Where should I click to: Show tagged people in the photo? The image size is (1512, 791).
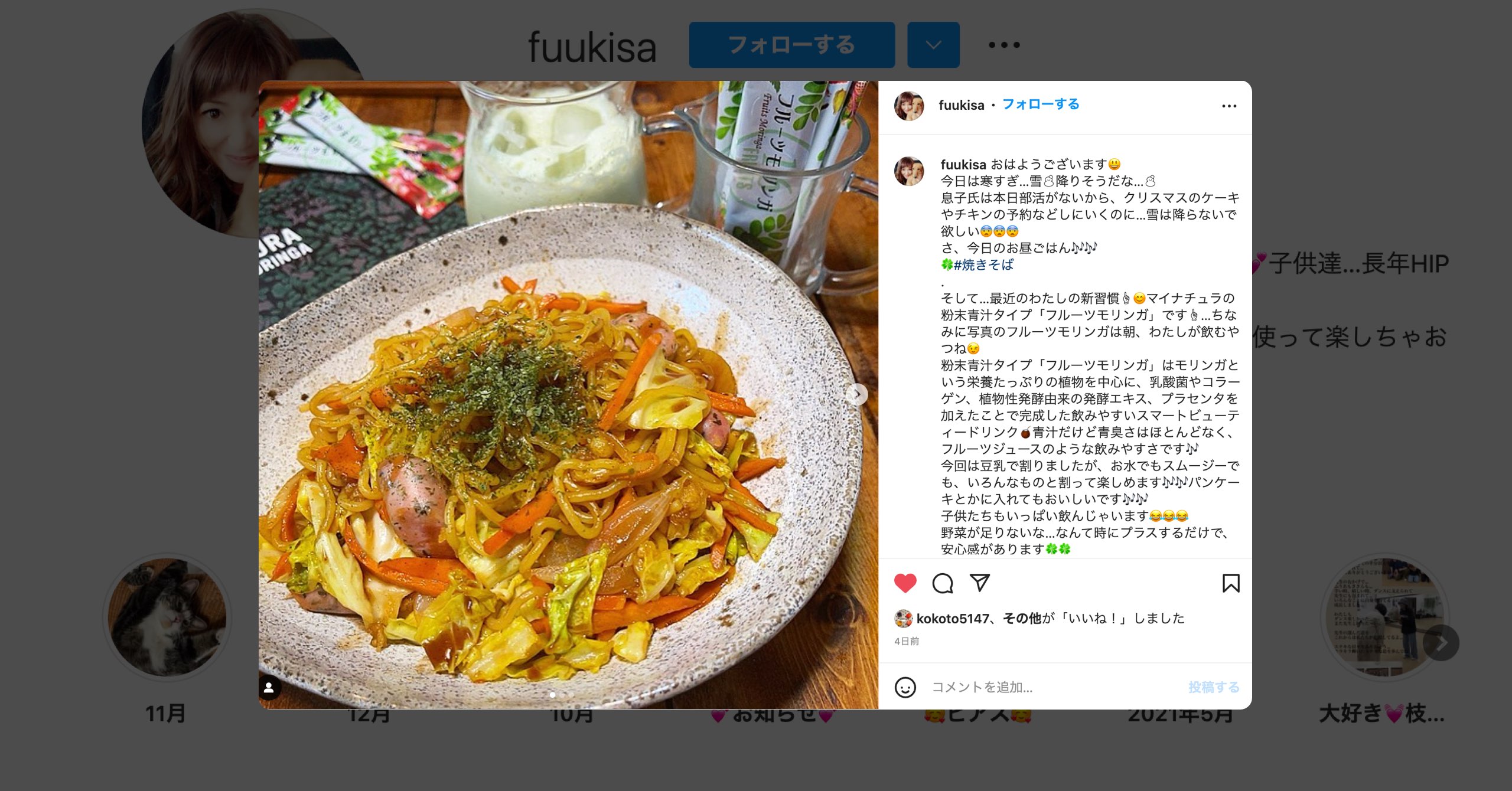point(269,687)
